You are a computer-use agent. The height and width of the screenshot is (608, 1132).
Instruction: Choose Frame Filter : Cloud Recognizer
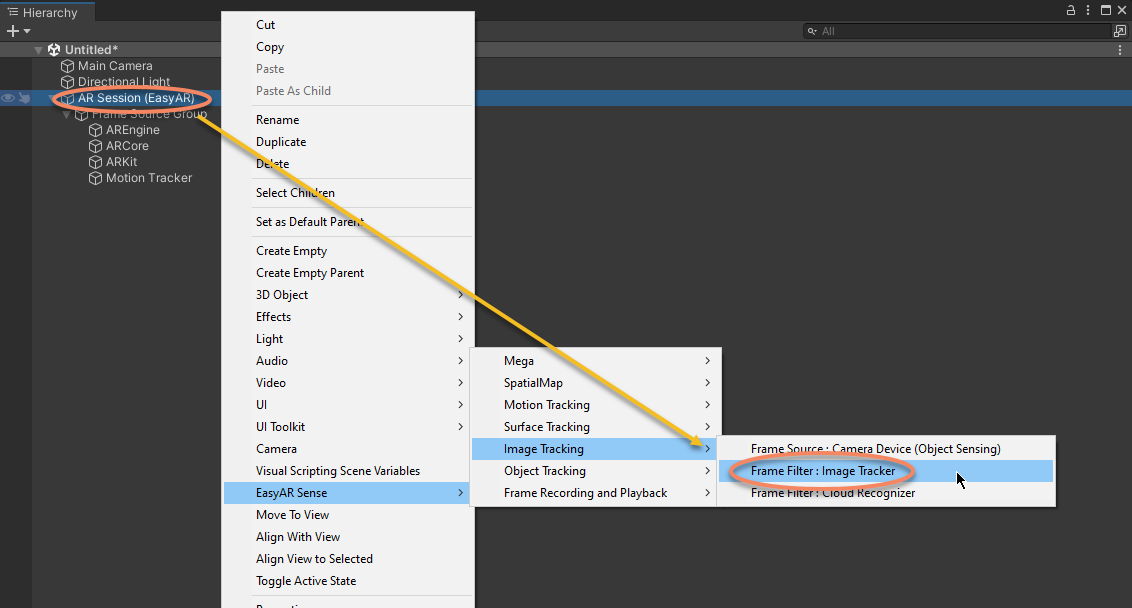(832, 493)
